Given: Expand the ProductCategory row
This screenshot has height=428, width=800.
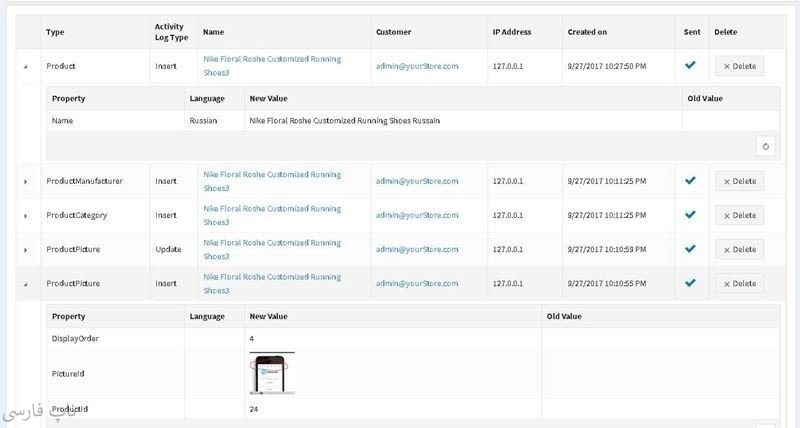Looking at the screenshot, I should [26, 216].
